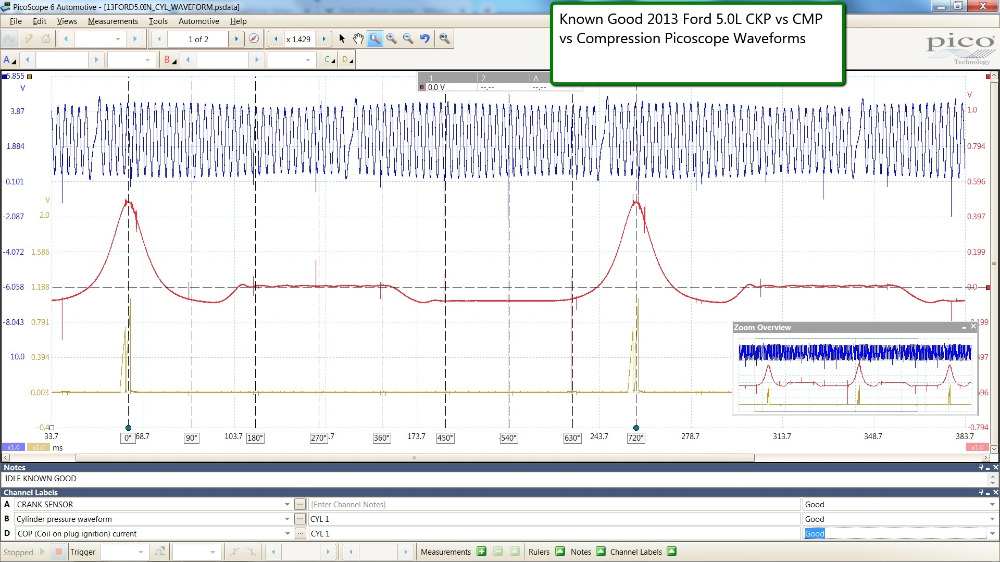Close the Notes panel
The height and width of the screenshot is (562, 1000).
(x=995, y=468)
